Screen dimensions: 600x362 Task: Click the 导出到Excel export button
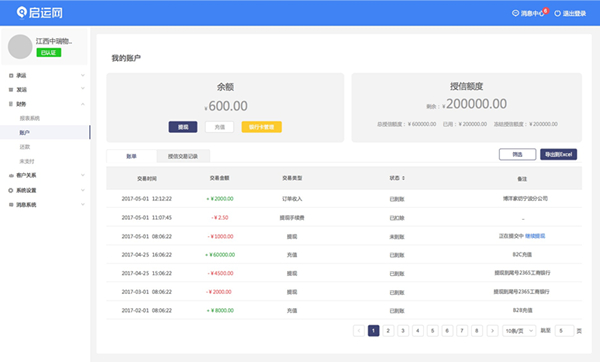pyautogui.click(x=558, y=154)
